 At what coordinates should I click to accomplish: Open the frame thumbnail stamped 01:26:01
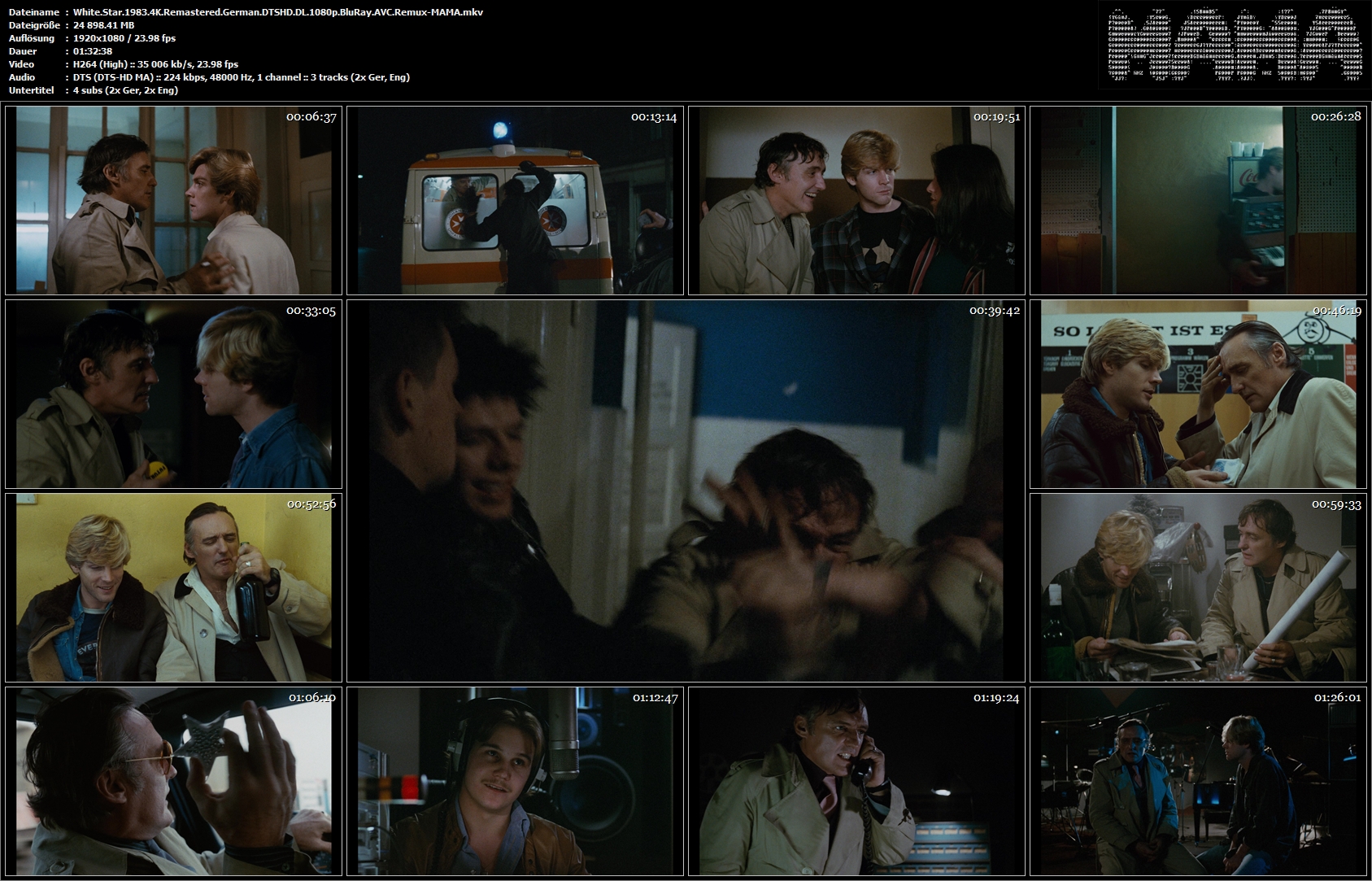tap(1198, 781)
